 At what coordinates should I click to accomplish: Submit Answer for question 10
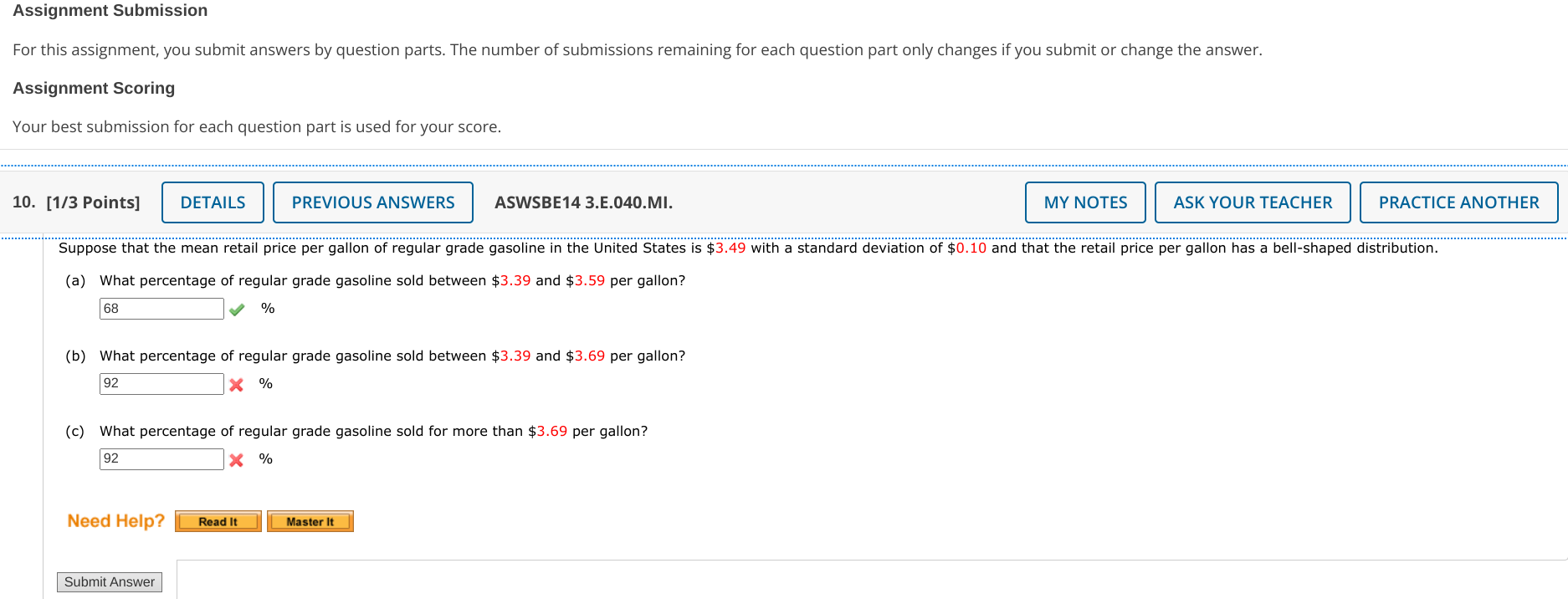coord(109,581)
